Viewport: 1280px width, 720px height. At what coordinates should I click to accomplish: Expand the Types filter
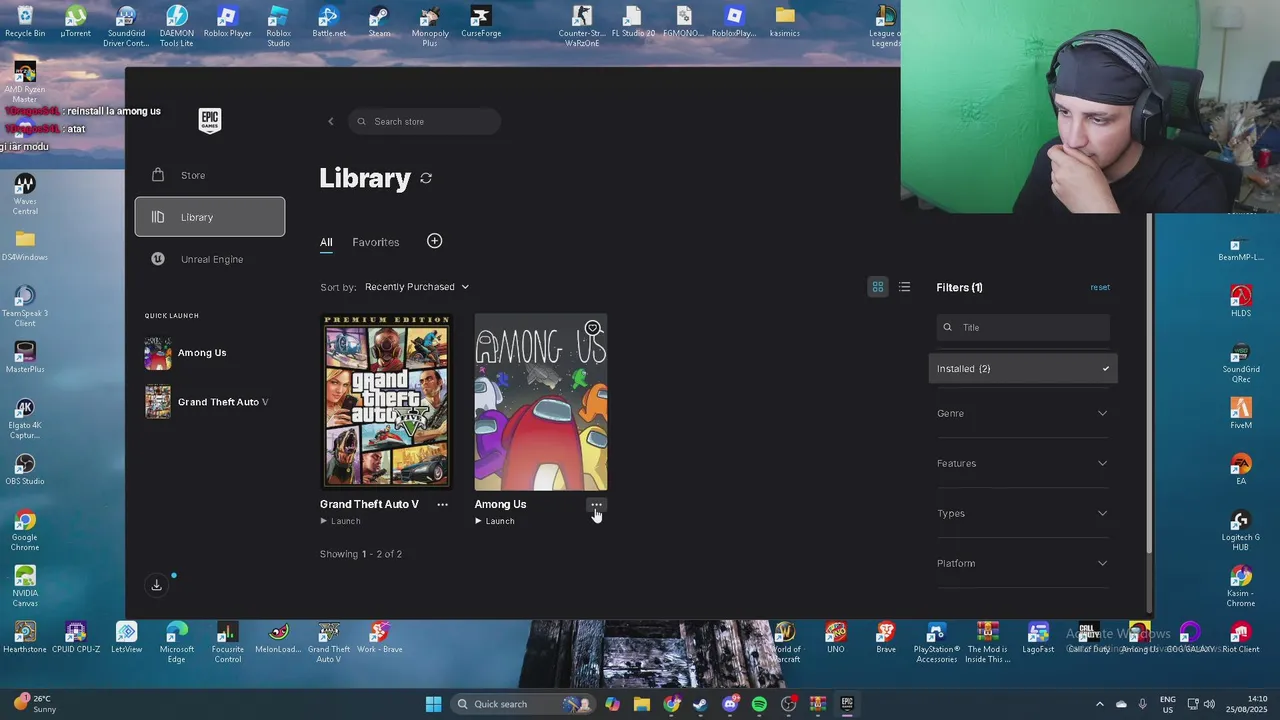pyautogui.click(x=1022, y=513)
